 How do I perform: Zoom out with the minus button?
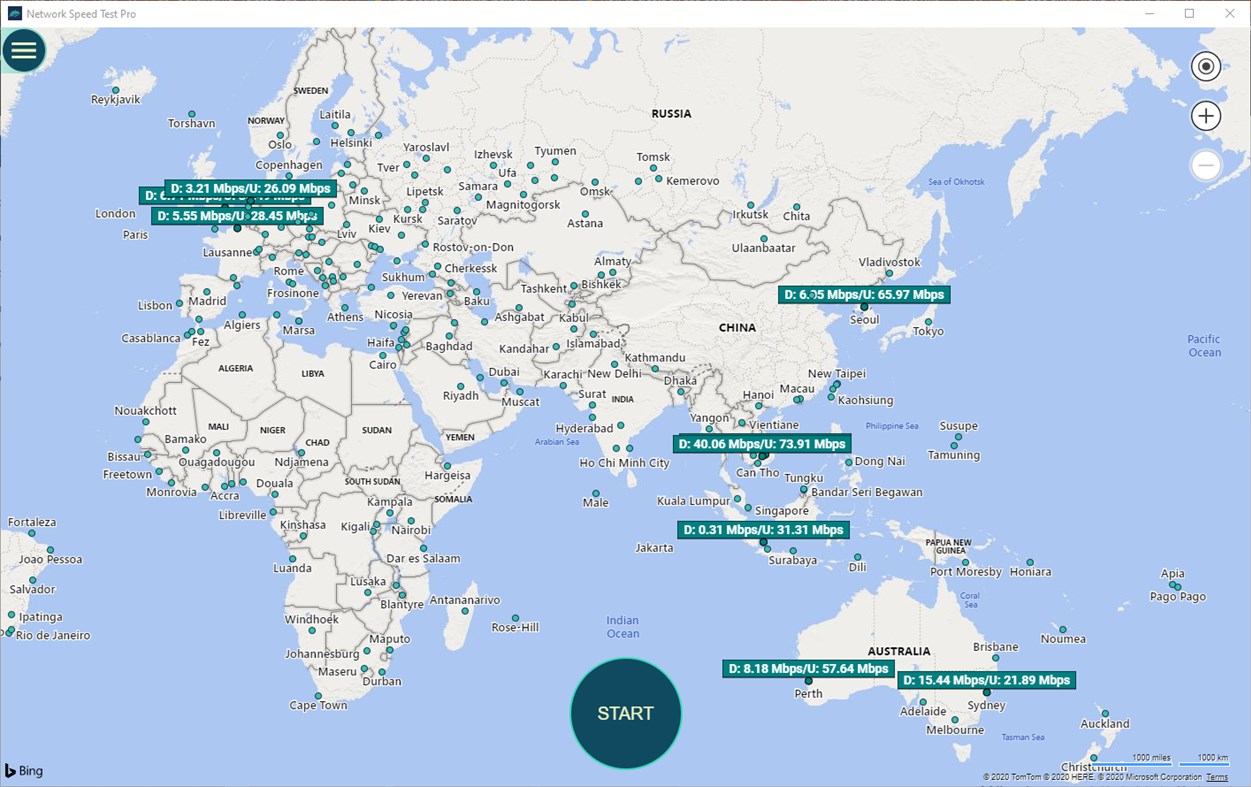pos(1206,165)
